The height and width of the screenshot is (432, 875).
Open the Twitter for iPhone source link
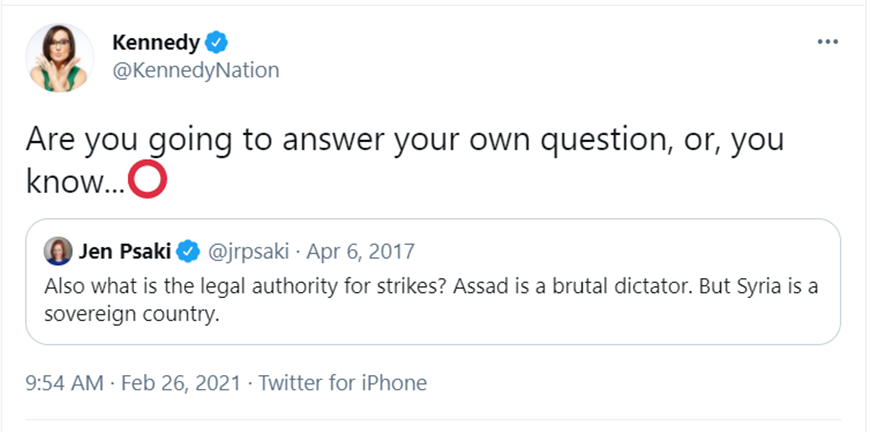[343, 382]
